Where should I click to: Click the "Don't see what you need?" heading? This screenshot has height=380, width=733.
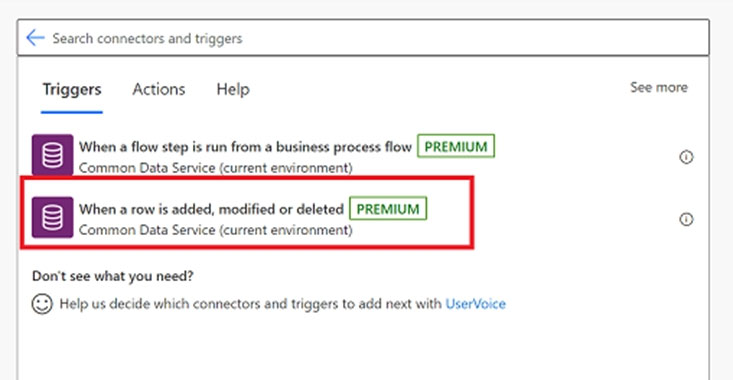pyautogui.click(x=113, y=276)
